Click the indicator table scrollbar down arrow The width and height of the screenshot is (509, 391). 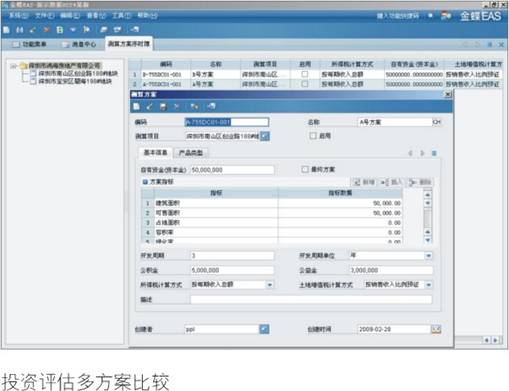pos(428,240)
